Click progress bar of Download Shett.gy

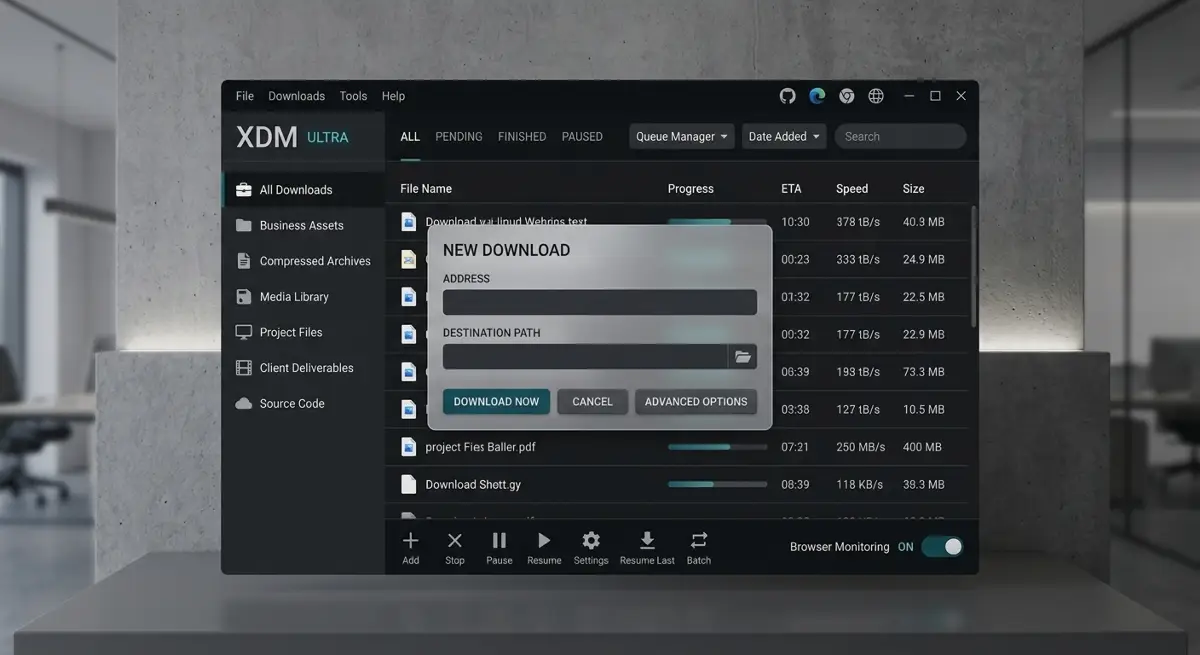(x=717, y=484)
